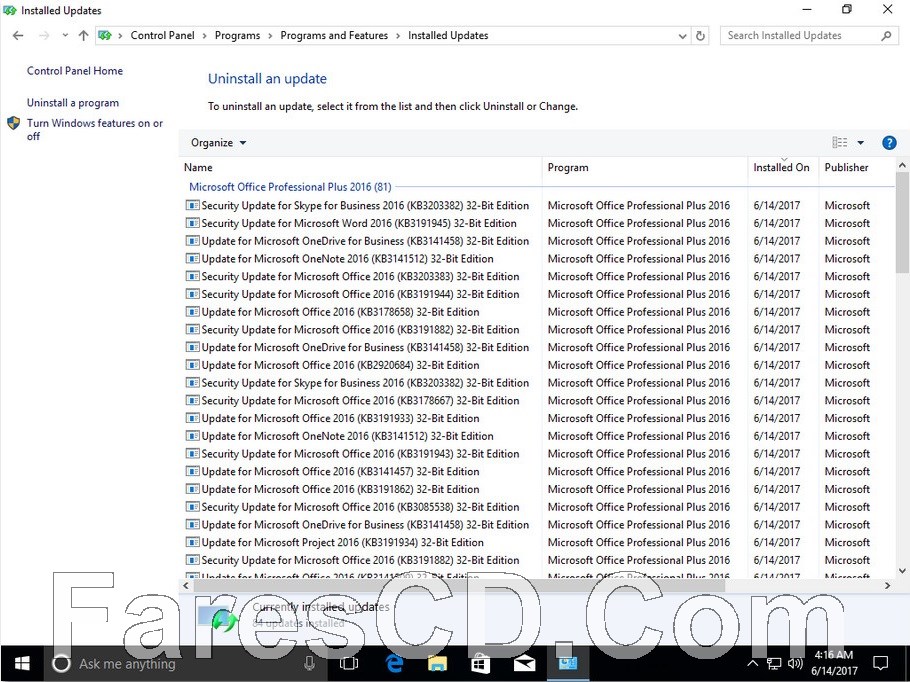Refresh the Installed Updates list
910x682 pixels.
click(x=700, y=35)
